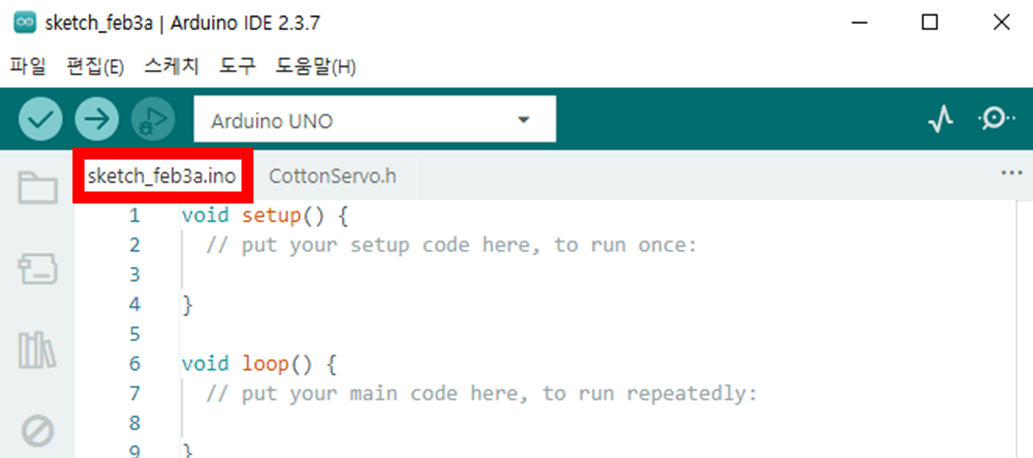Open the 스케치 menu
Image resolution: width=1033 pixels, height=458 pixels.
point(171,67)
